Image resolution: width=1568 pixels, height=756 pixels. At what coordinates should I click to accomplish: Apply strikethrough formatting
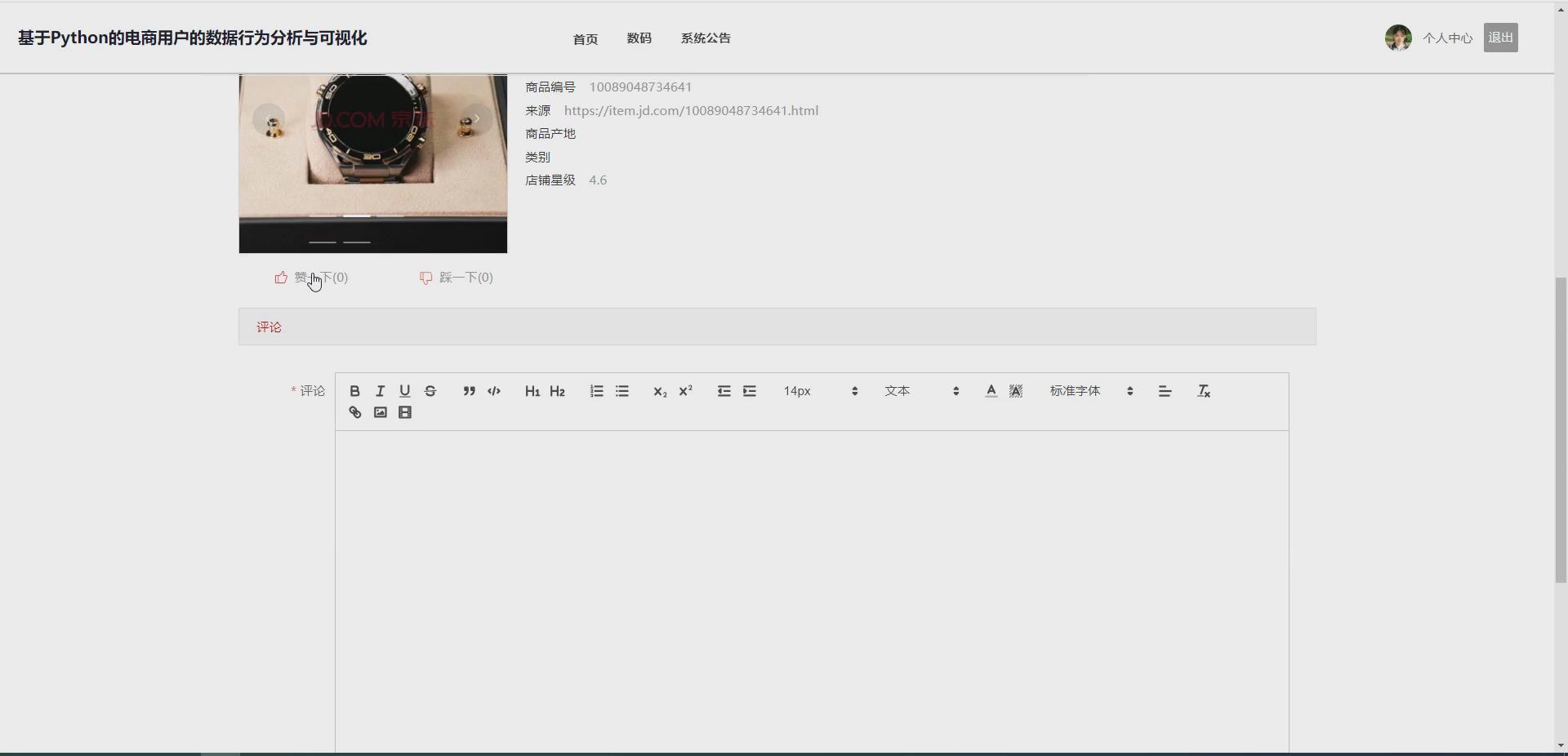click(x=430, y=391)
